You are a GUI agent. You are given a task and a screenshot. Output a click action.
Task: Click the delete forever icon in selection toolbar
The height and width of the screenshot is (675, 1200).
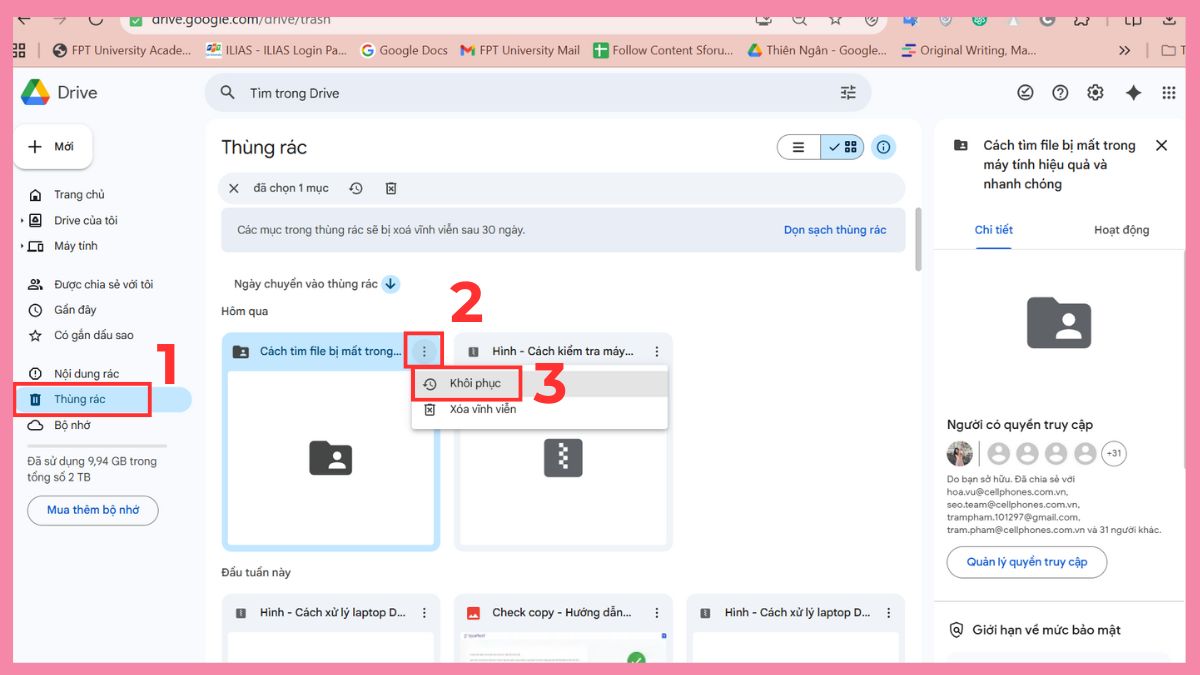click(391, 188)
